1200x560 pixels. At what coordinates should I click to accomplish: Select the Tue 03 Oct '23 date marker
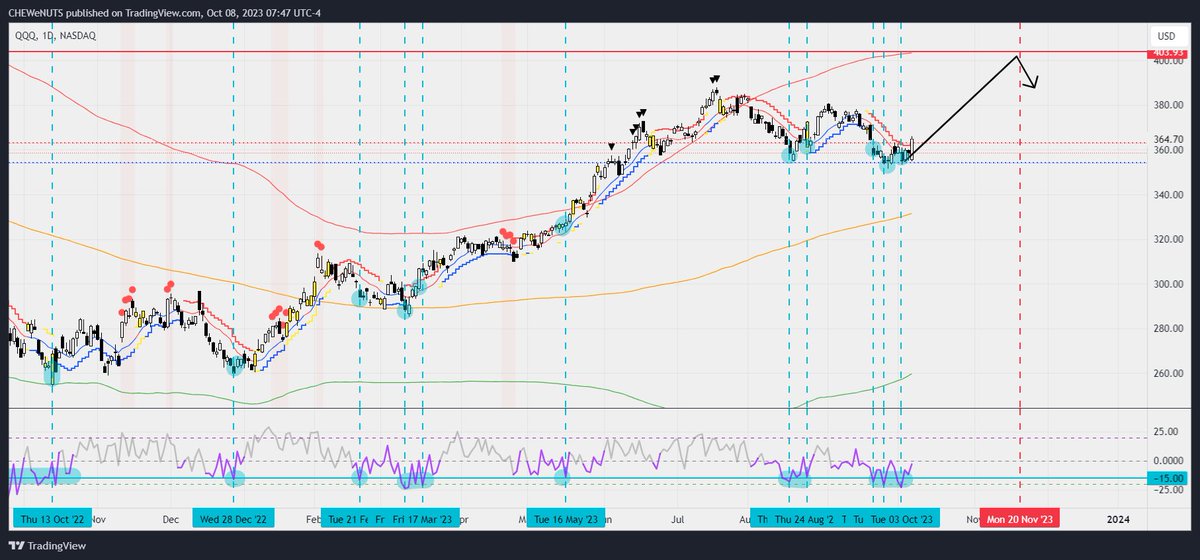point(903,520)
